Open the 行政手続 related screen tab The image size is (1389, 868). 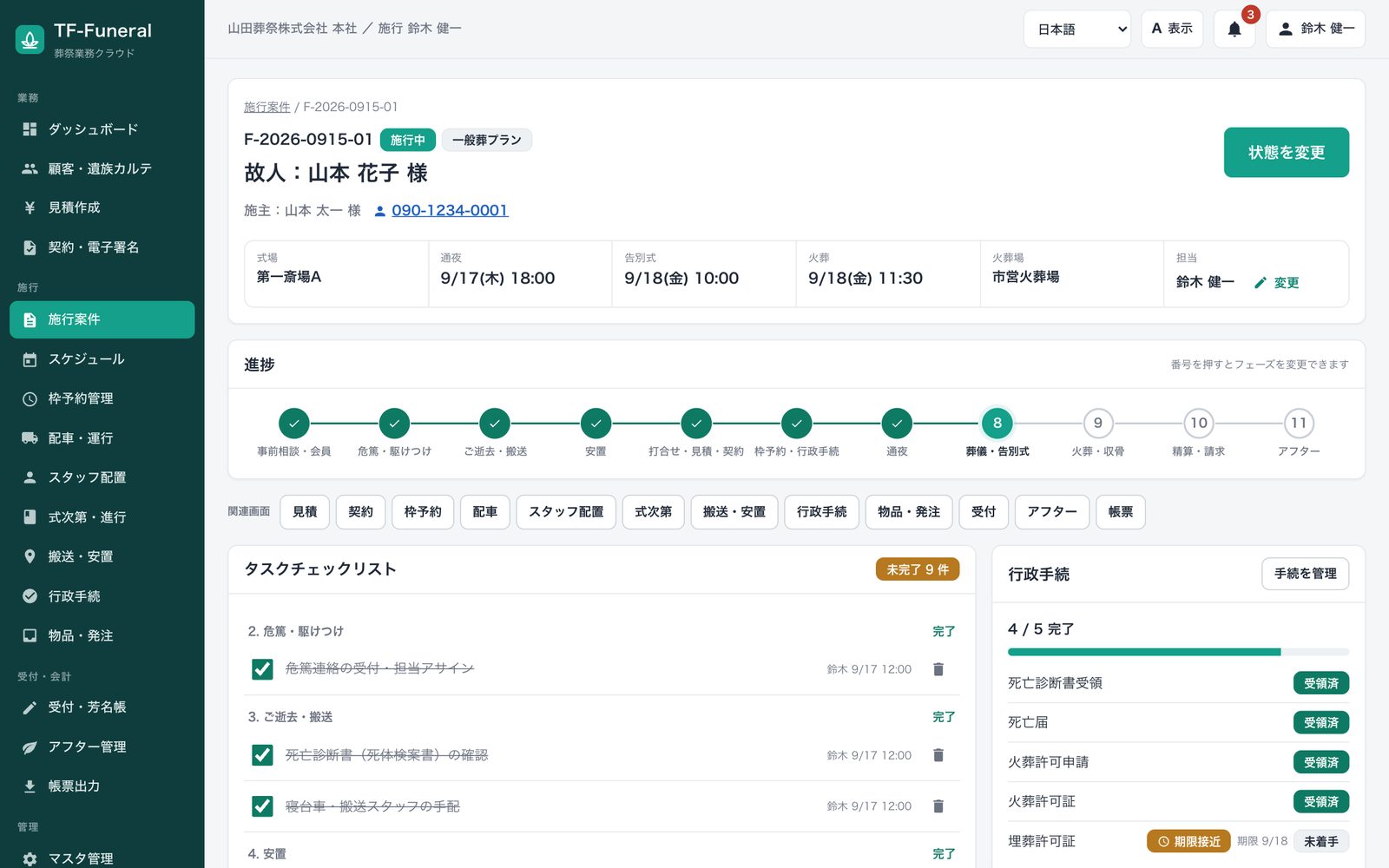coord(822,512)
